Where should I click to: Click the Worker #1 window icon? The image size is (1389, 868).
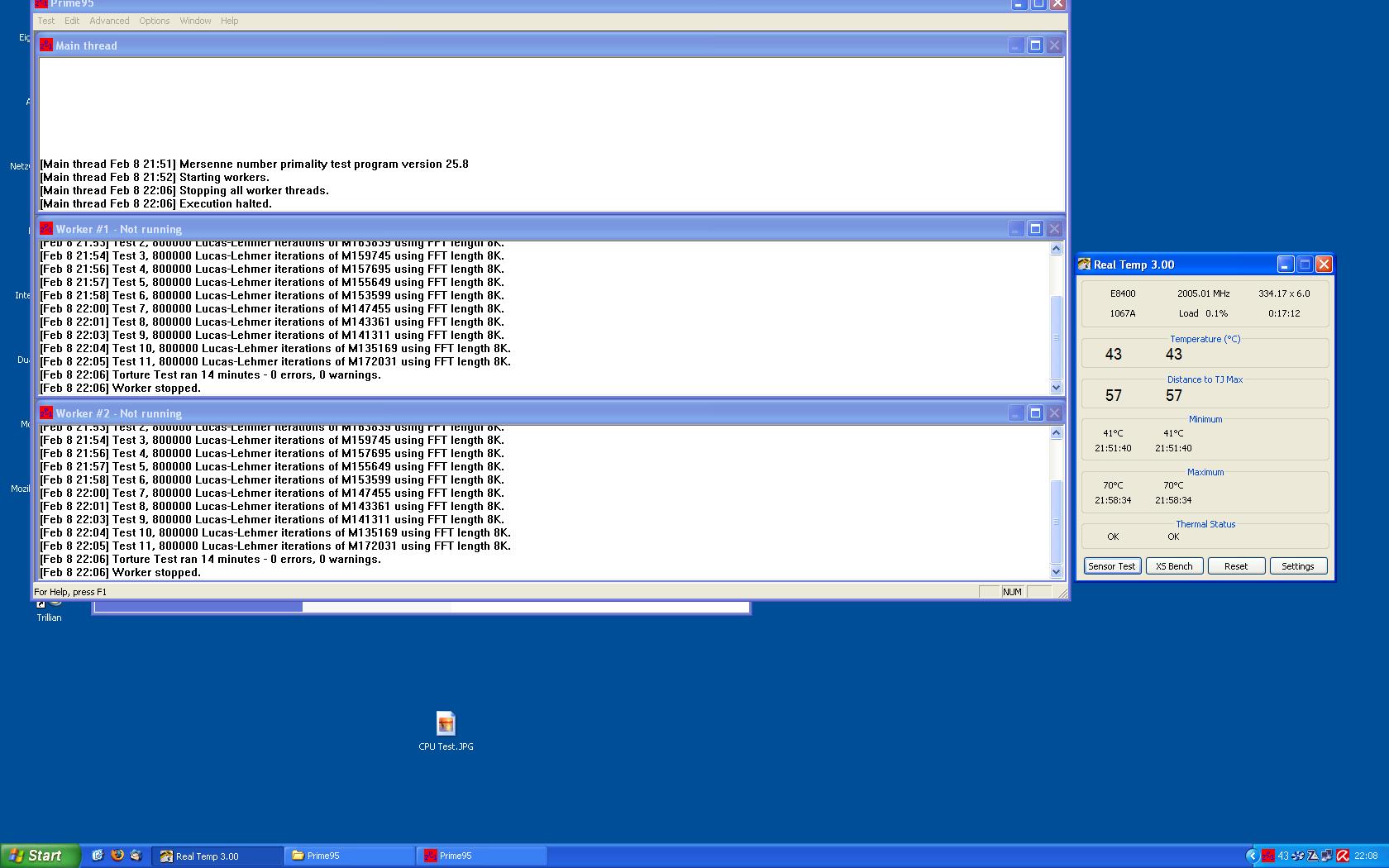tap(46, 228)
